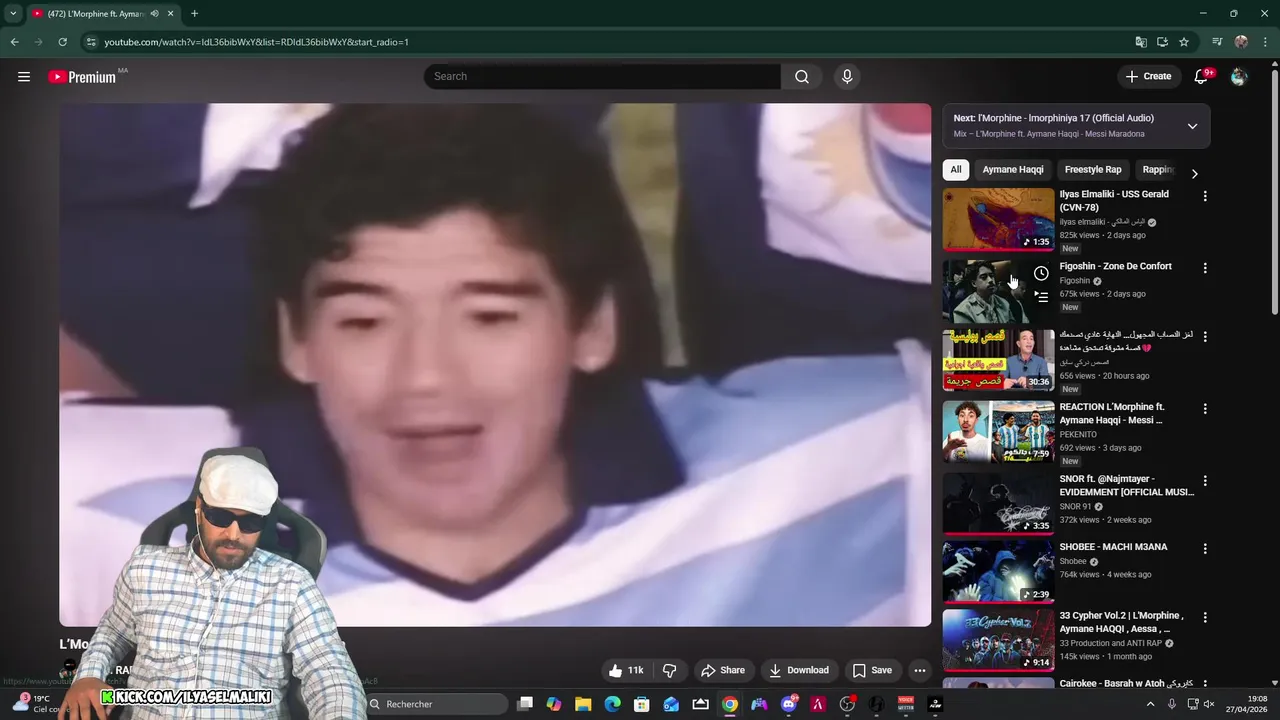The height and width of the screenshot is (720, 1280).
Task: Add Figoshin video to Watch Later
Action: 1041,273
